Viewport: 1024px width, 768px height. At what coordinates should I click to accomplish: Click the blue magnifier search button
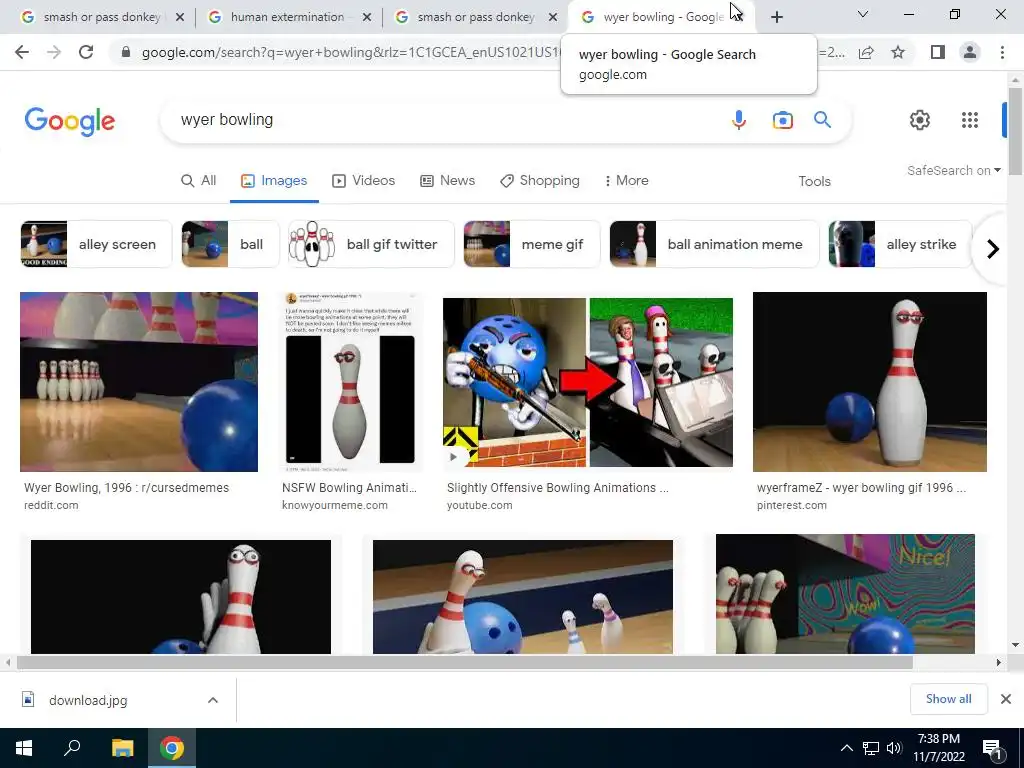tap(822, 120)
